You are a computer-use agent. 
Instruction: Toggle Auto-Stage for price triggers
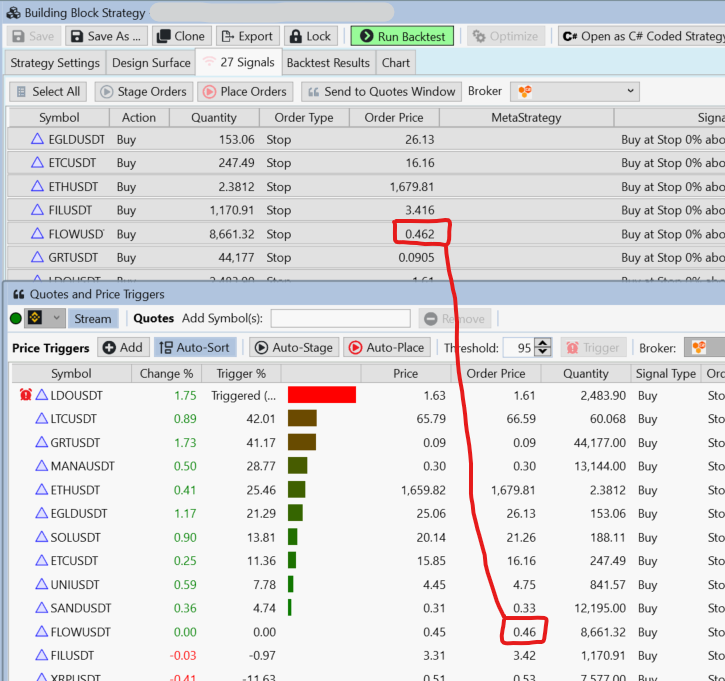293,348
